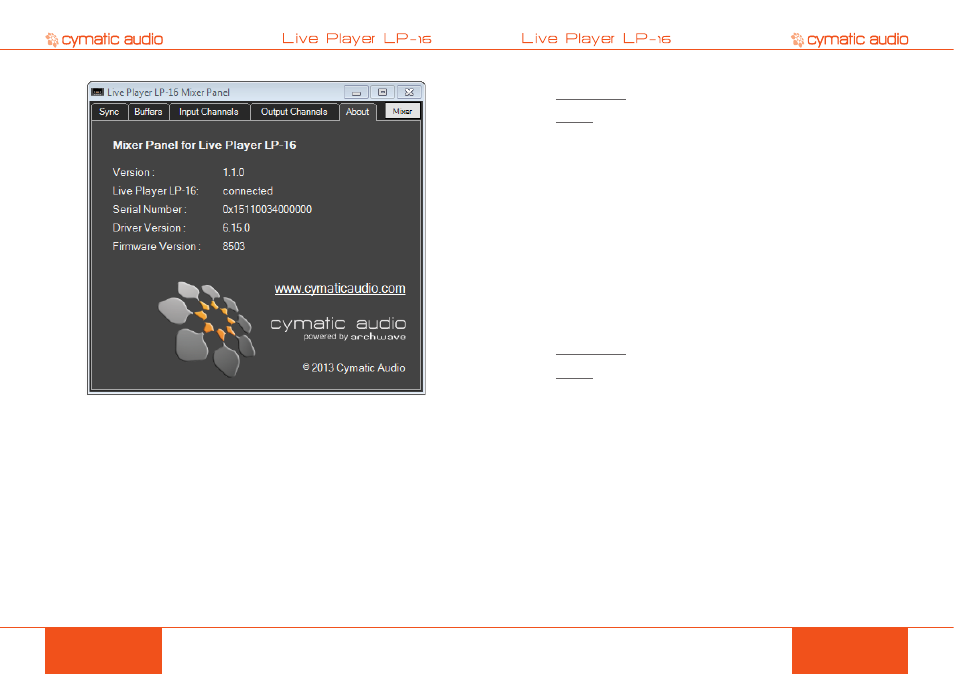Select the Input Channels tab

coord(209,112)
